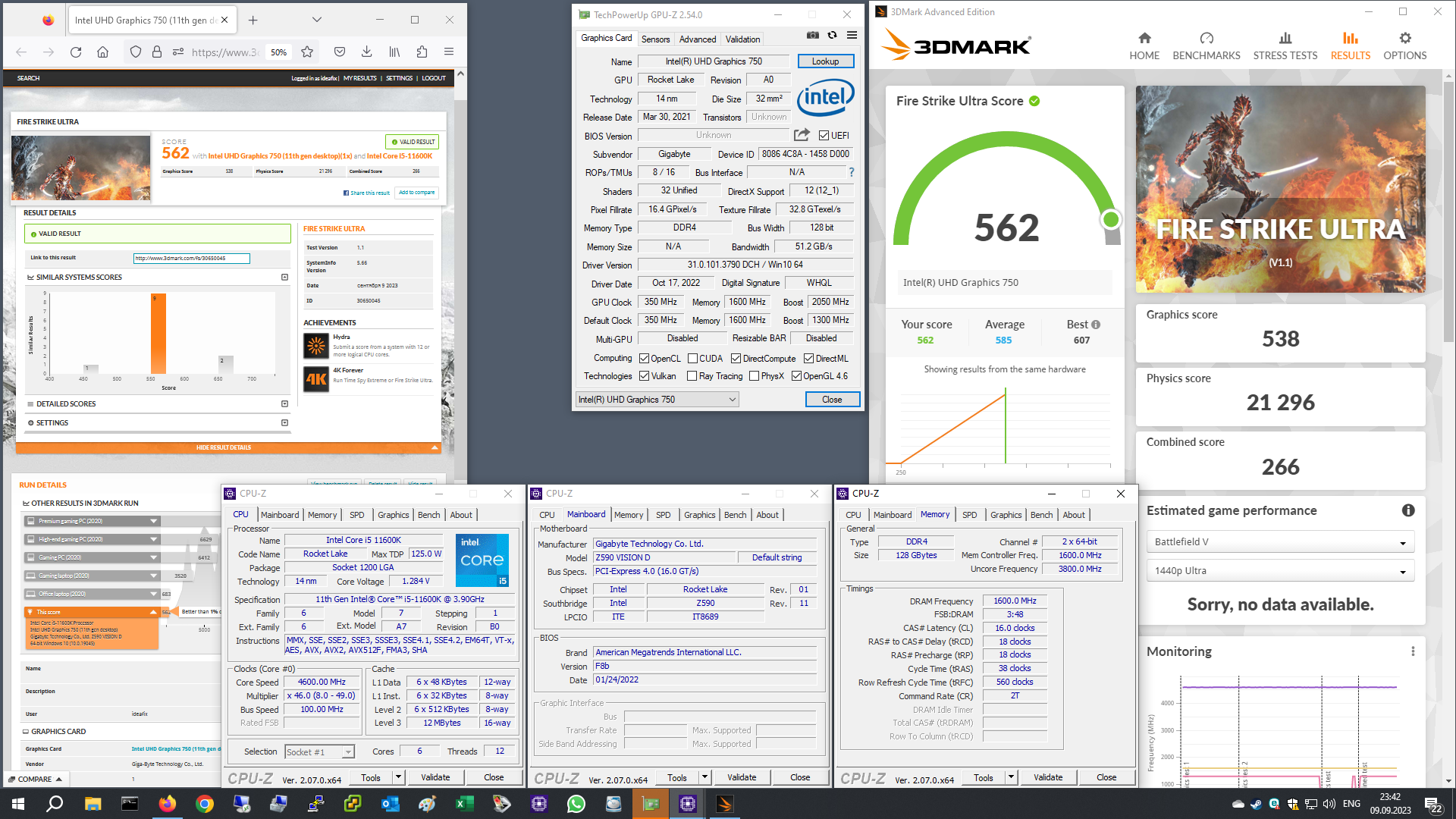Click GPU-Z Close button
This screenshot has width=1456, height=819.
click(x=832, y=400)
